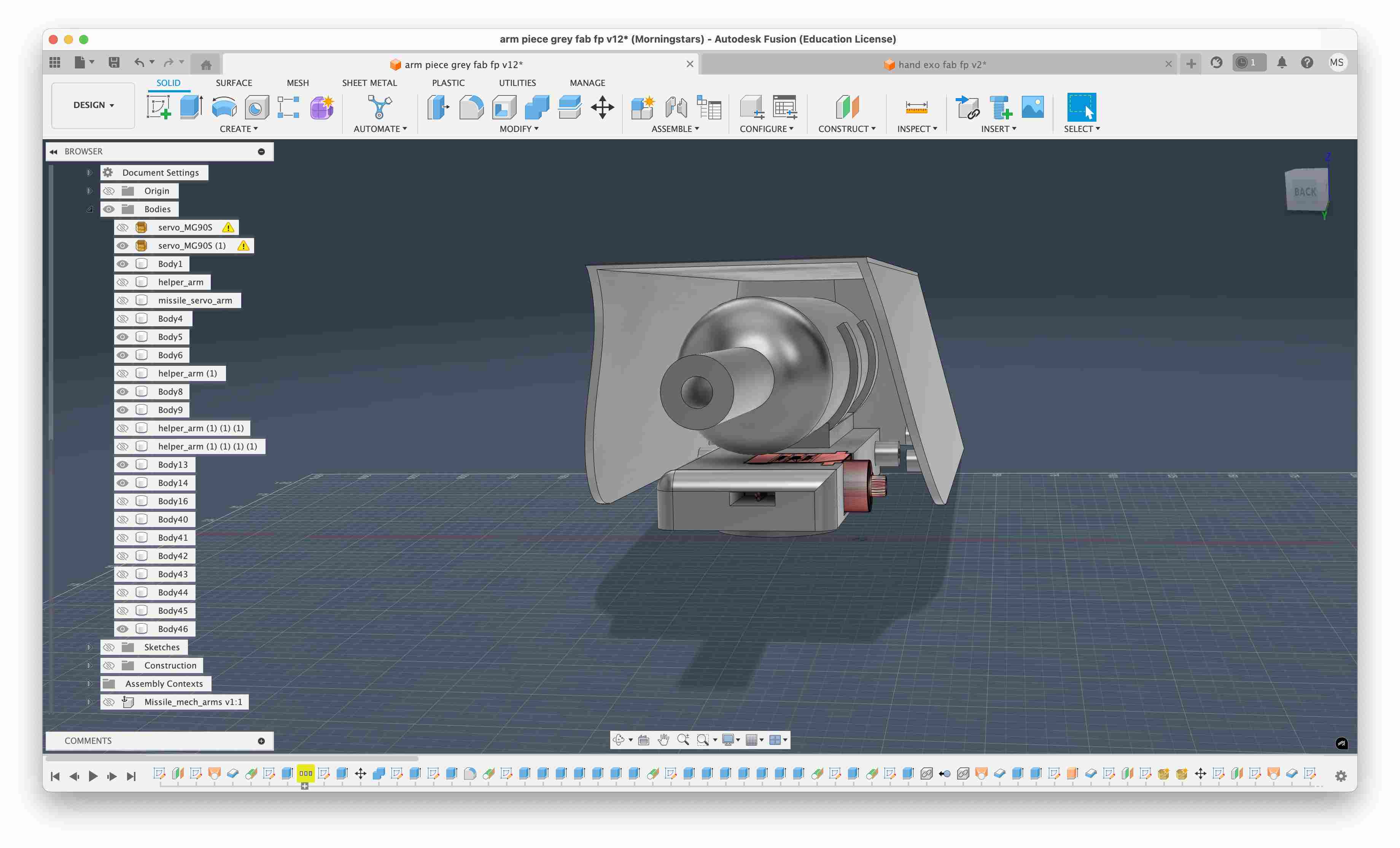Open the CREATE dropdown menu
The width and height of the screenshot is (1400, 848).
tap(239, 129)
